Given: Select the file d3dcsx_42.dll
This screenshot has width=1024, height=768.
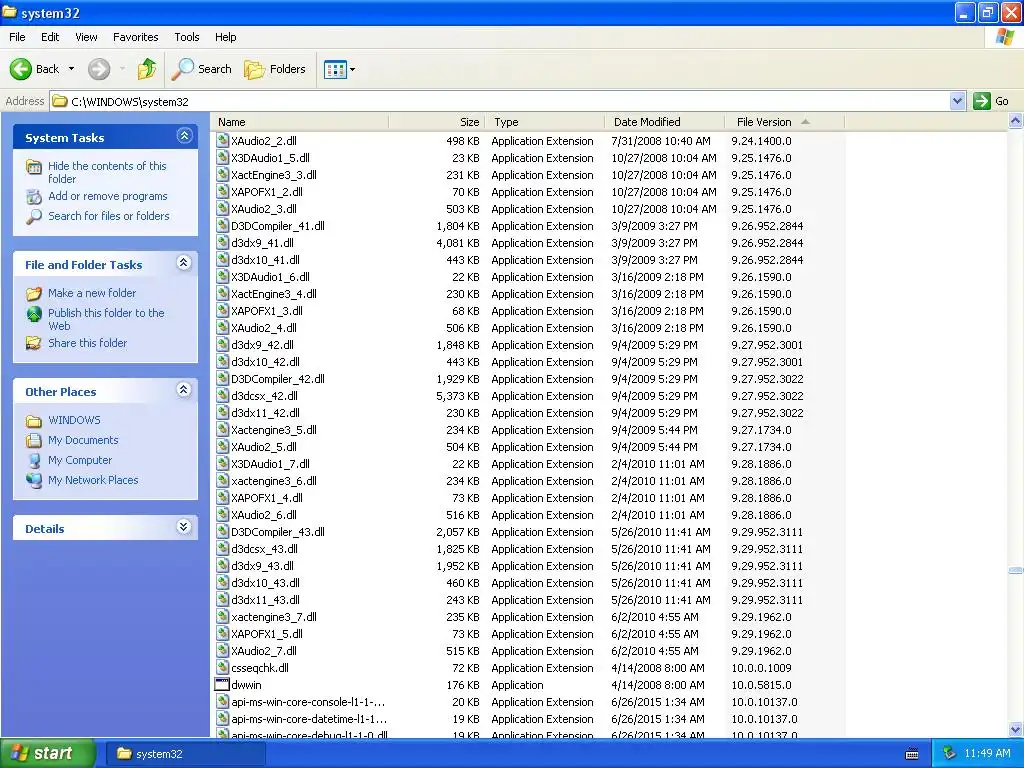Looking at the screenshot, I should pyautogui.click(x=264, y=396).
